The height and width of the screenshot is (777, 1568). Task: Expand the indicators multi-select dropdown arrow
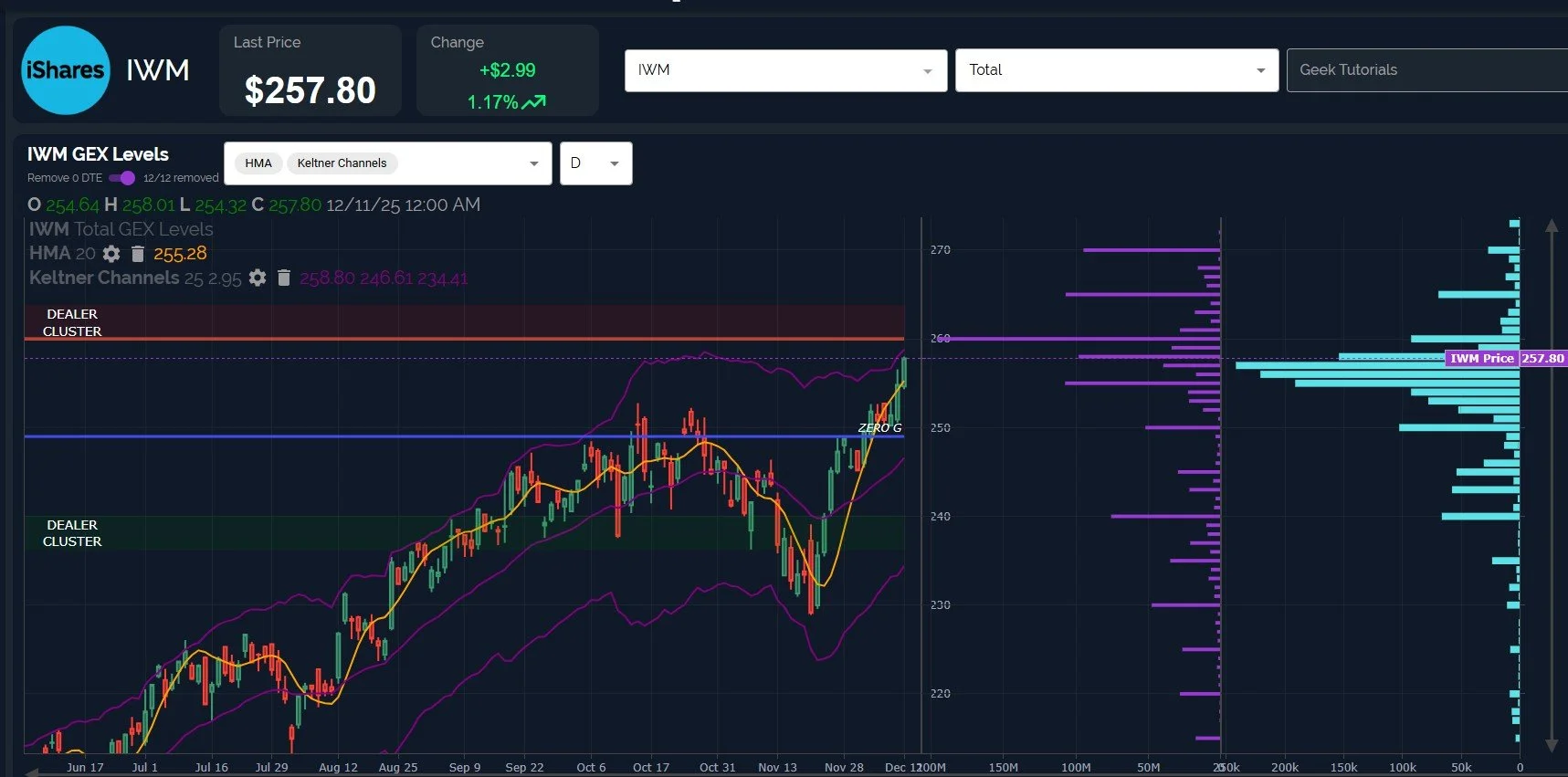coord(534,163)
